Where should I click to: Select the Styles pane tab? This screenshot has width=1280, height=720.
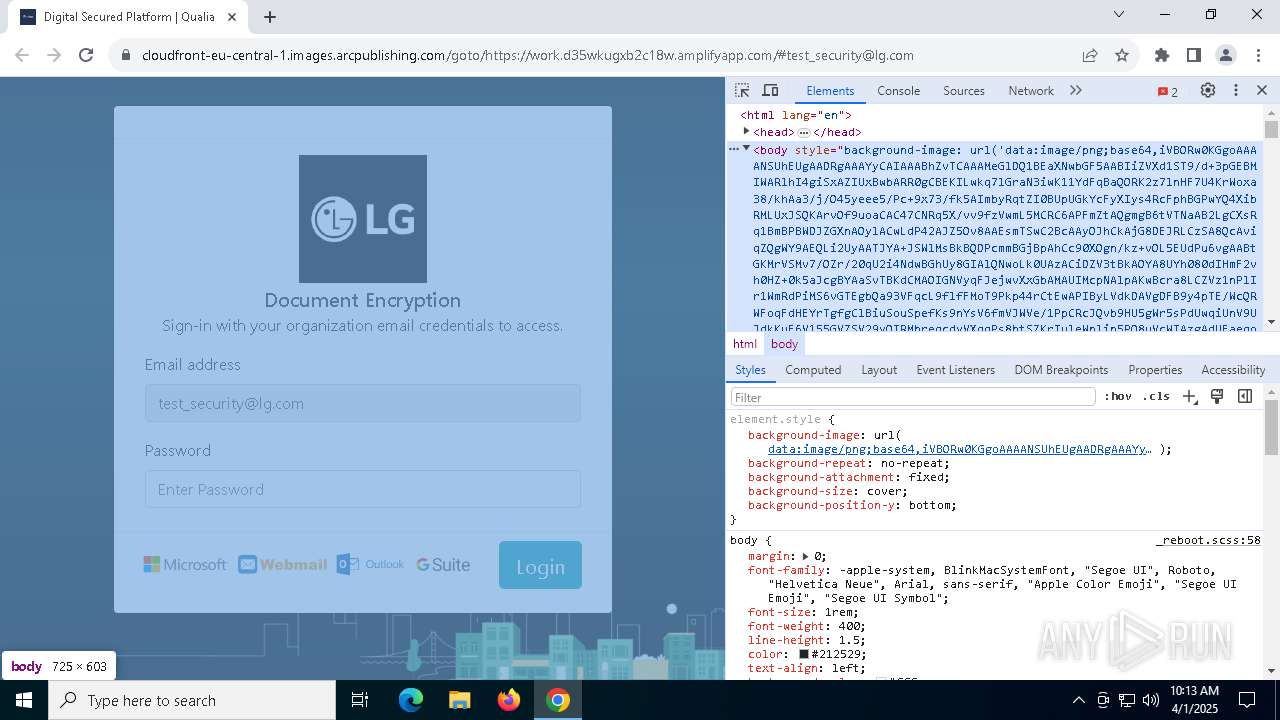click(x=750, y=370)
